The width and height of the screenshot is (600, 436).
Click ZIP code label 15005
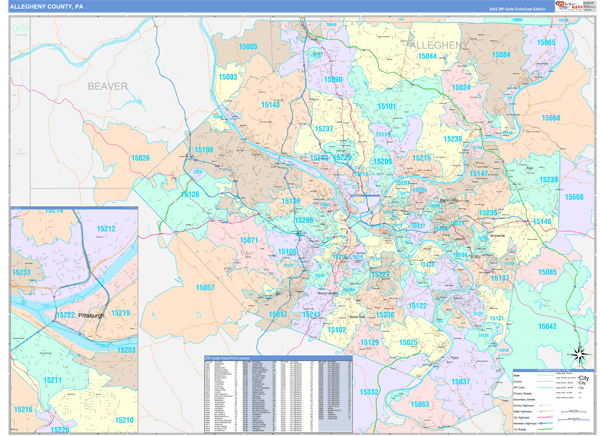[248, 47]
